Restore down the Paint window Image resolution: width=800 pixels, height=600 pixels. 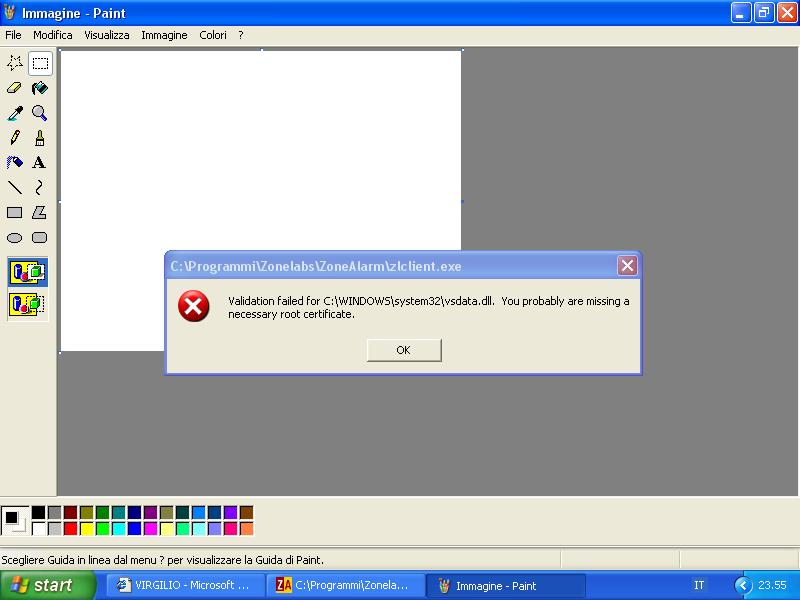(764, 13)
